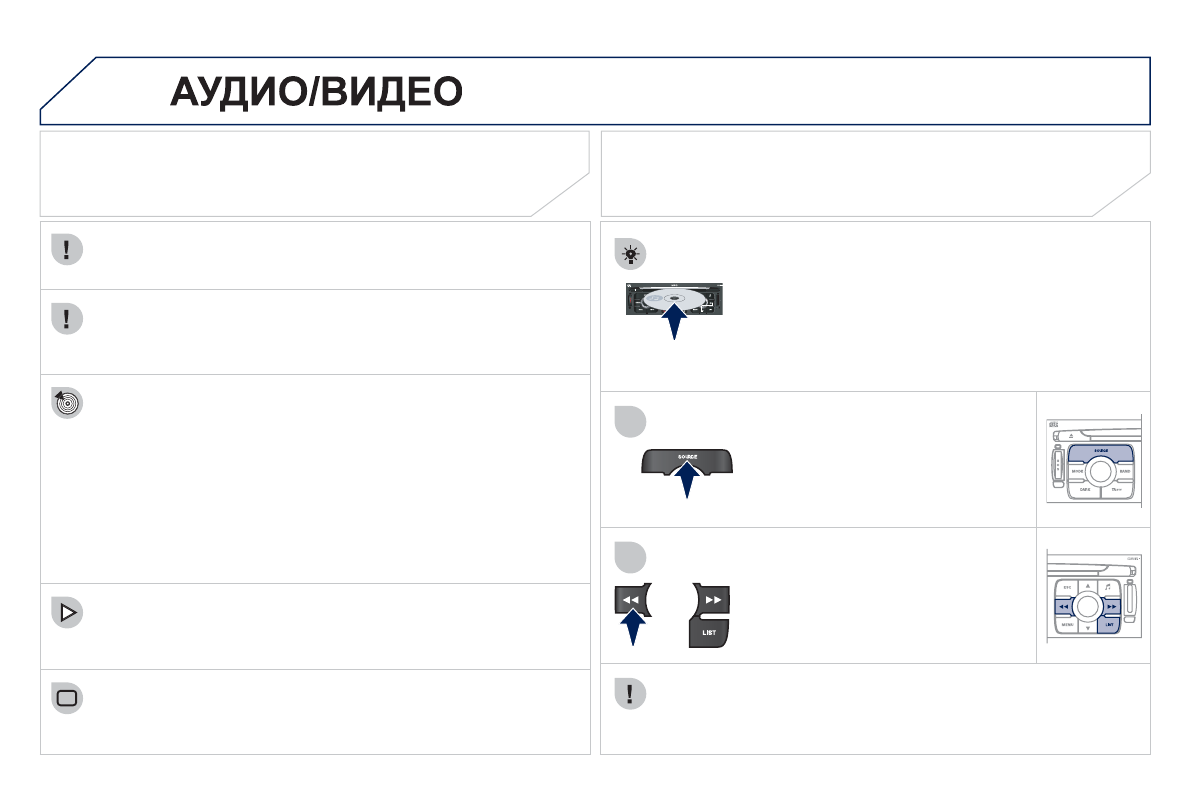The height and width of the screenshot is (794, 1191).
Task: Click the play triangle icon
Action: click(x=67, y=613)
